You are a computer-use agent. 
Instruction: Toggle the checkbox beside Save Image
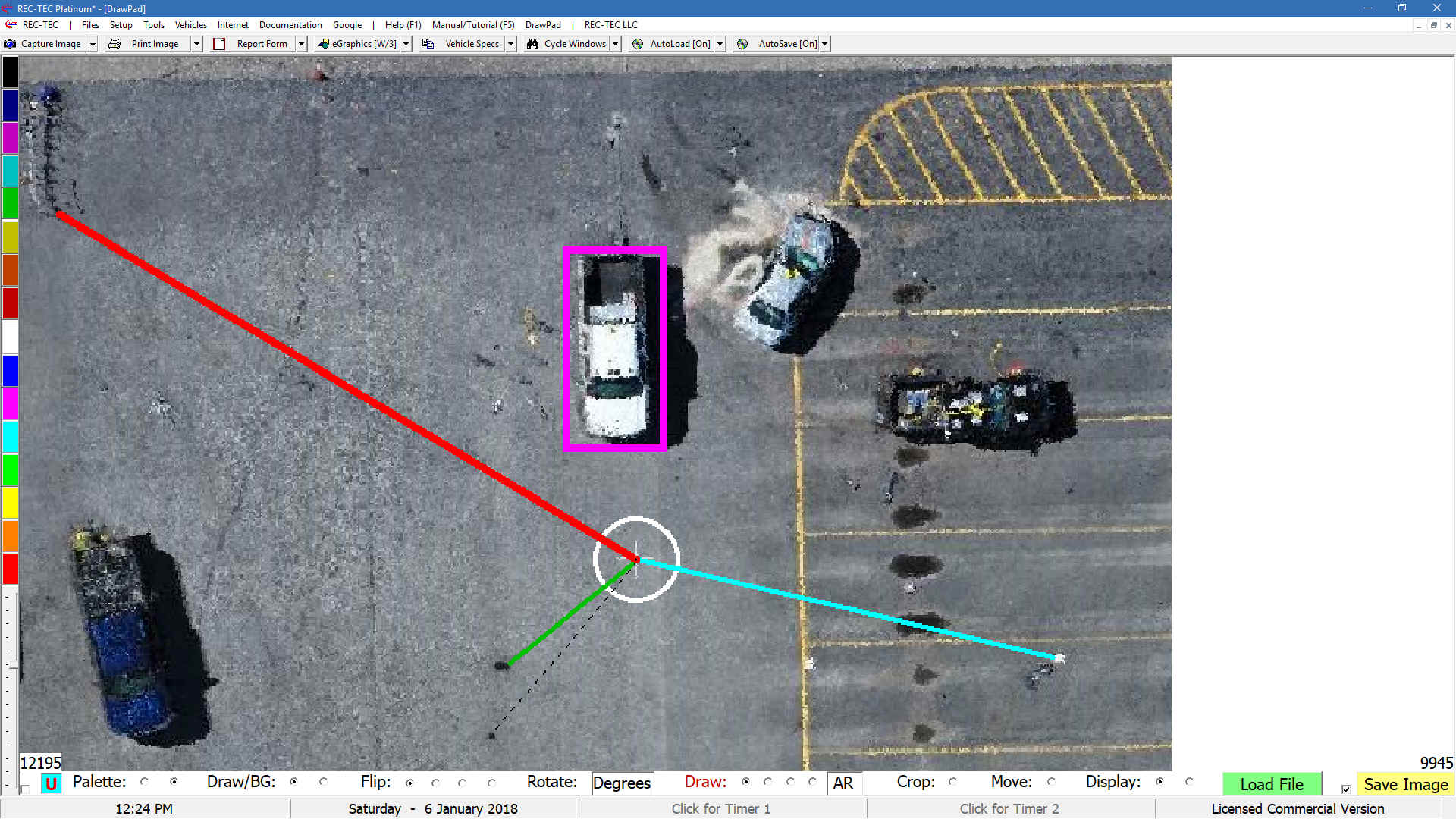[1345, 789]
